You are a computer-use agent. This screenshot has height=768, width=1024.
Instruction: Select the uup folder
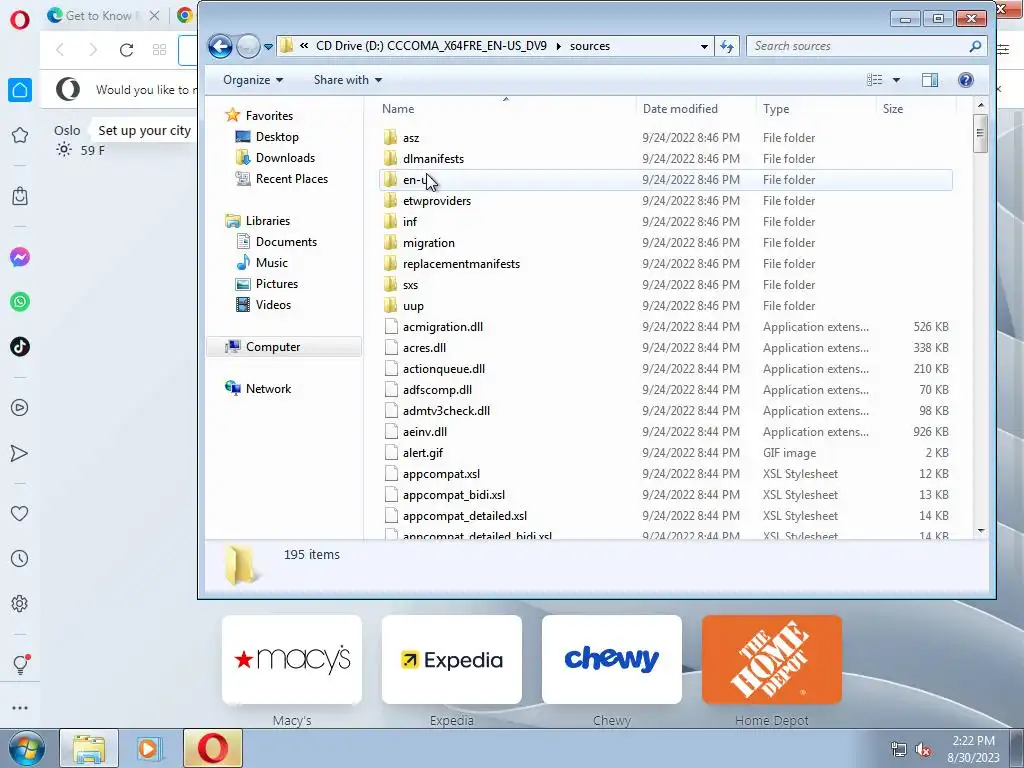(x=665, y=306)
